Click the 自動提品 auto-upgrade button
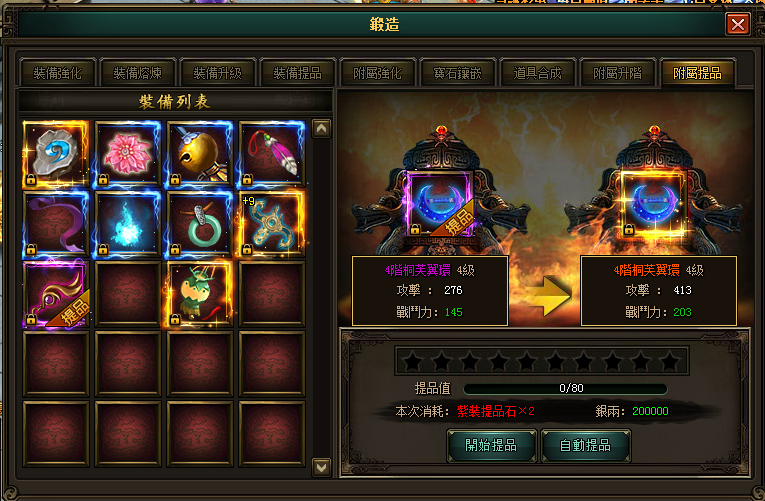The width and height of the screenshot is (765, 501). pos(585,445)
